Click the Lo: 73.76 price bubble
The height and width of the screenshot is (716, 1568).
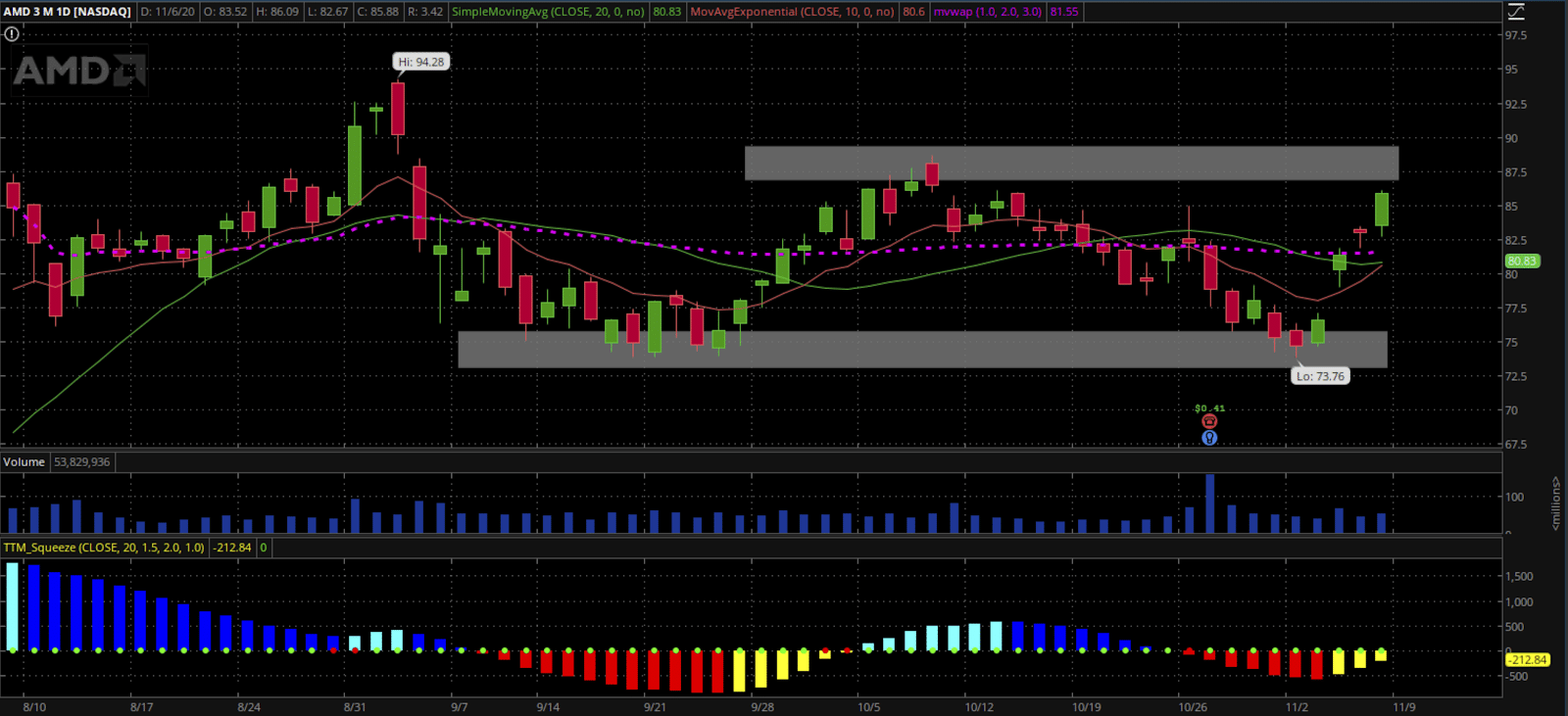click(x=1320, y=376)
